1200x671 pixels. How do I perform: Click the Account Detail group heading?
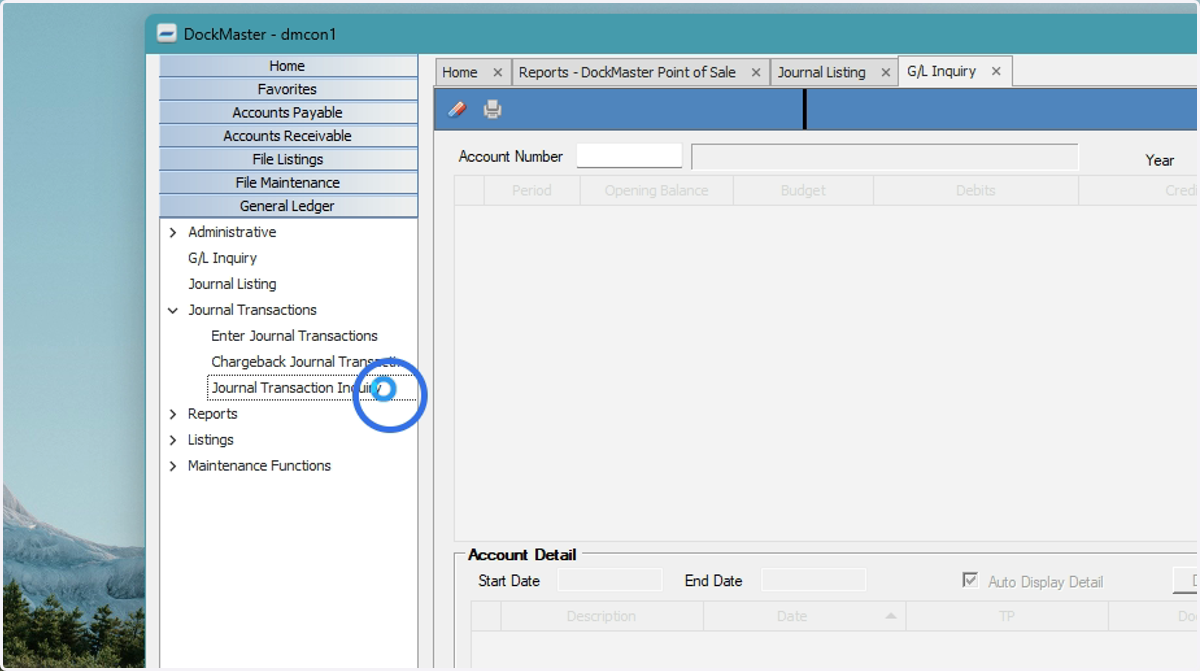point(522,555)
